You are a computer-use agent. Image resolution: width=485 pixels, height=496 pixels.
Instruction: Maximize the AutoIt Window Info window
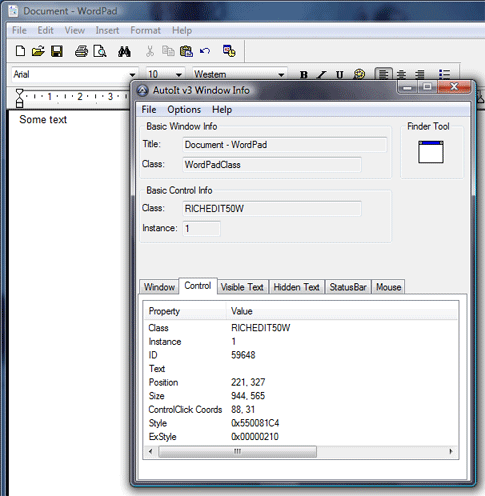coord(427,87)
